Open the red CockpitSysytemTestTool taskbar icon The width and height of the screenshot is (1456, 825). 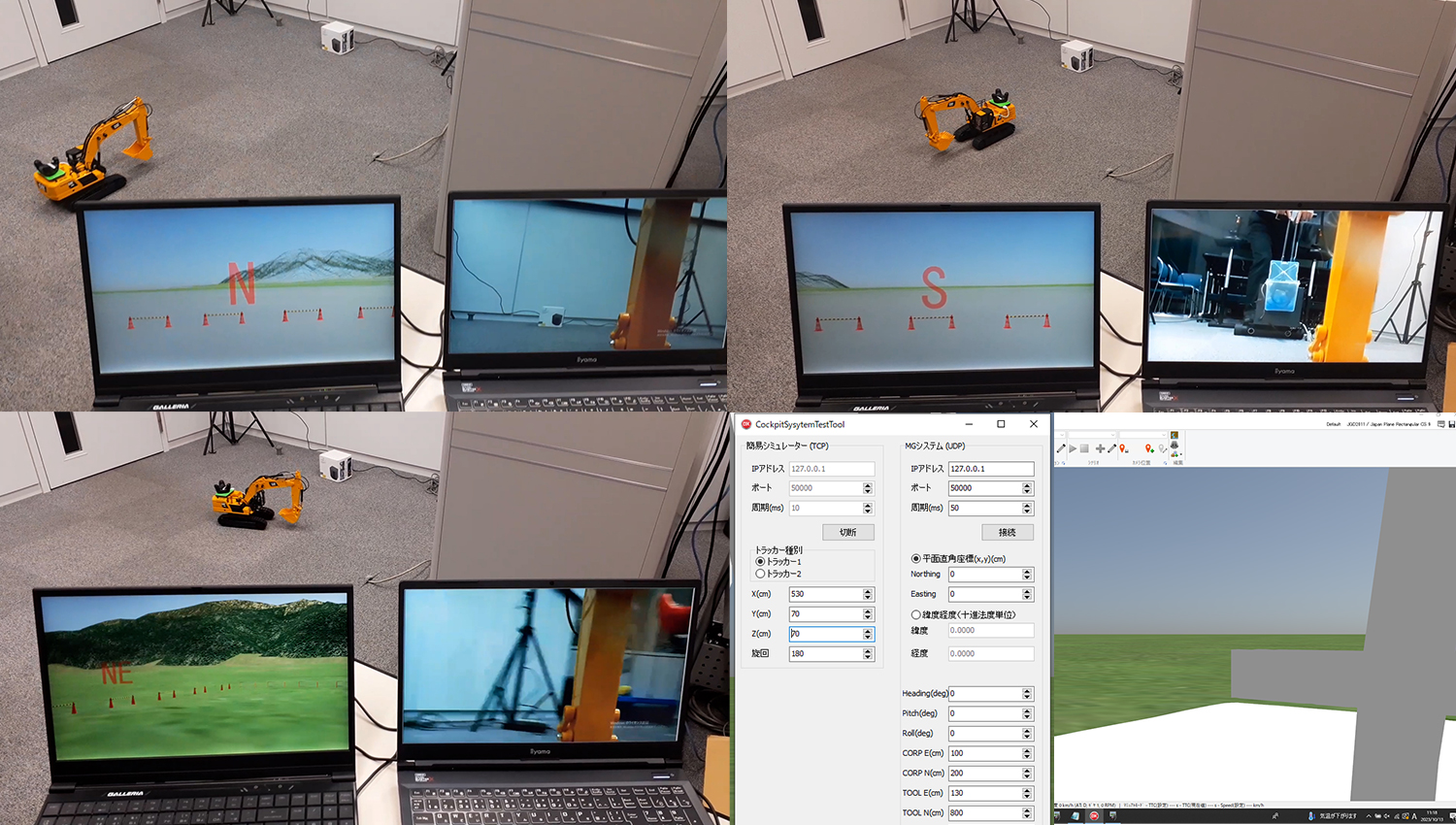point(1094,816)
